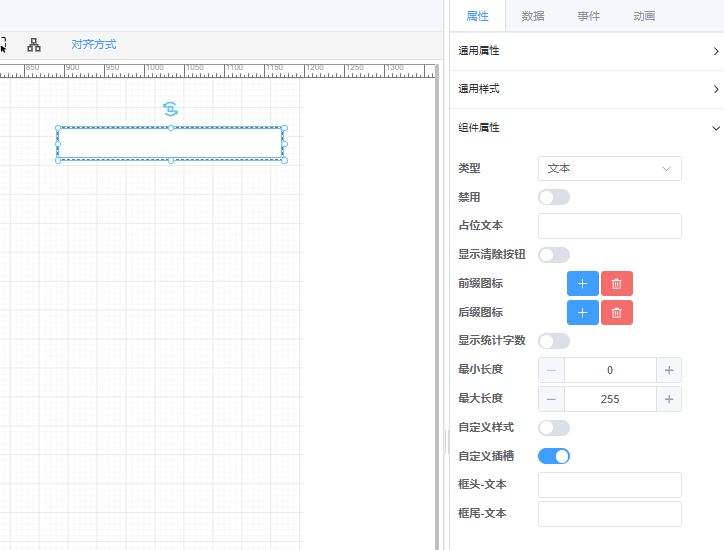Decrease 最小长度 with minus button
This screenshot has width=724, height=550.
(x=551, y=370)
